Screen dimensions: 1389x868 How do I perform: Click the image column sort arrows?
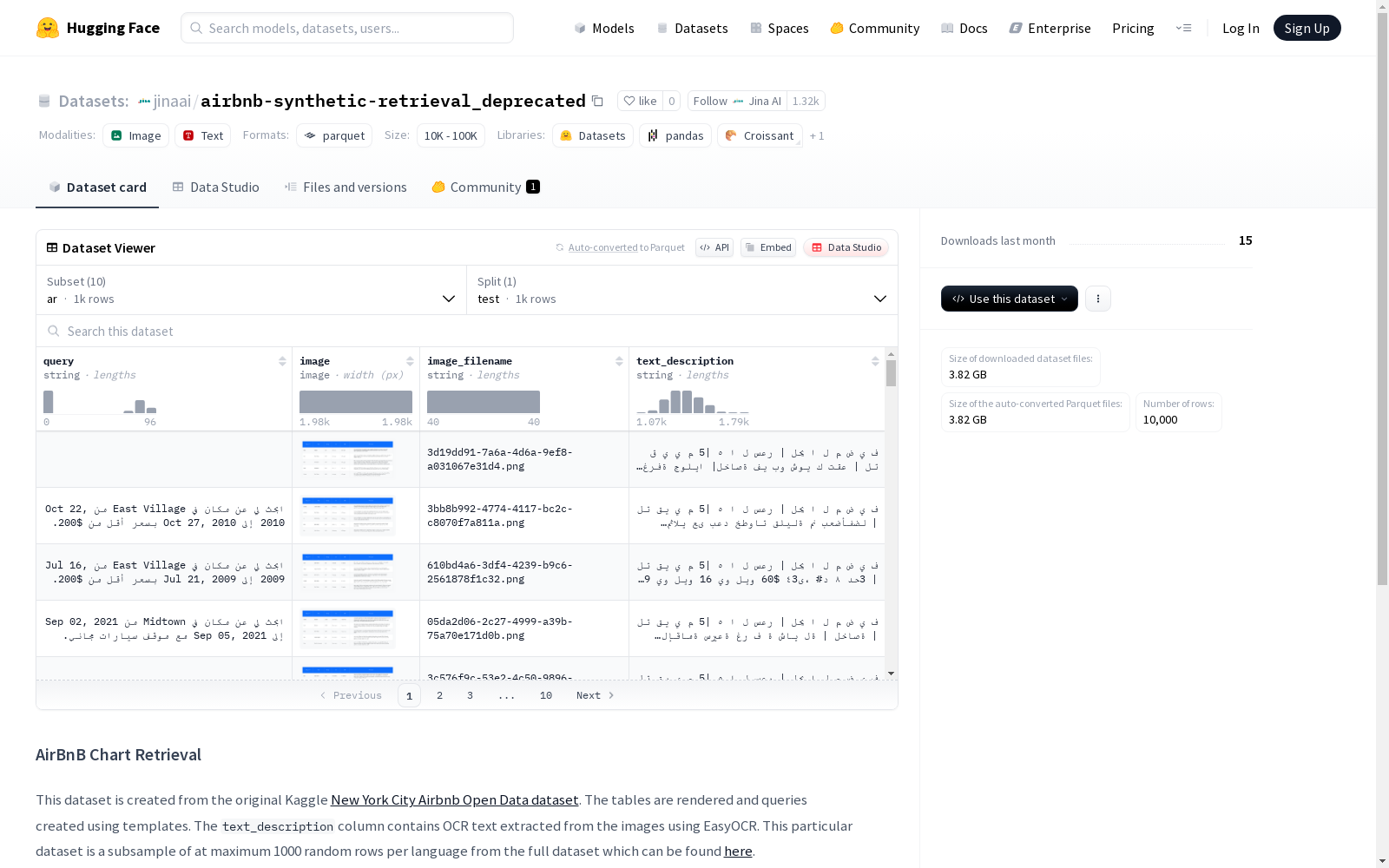point(410,361)
